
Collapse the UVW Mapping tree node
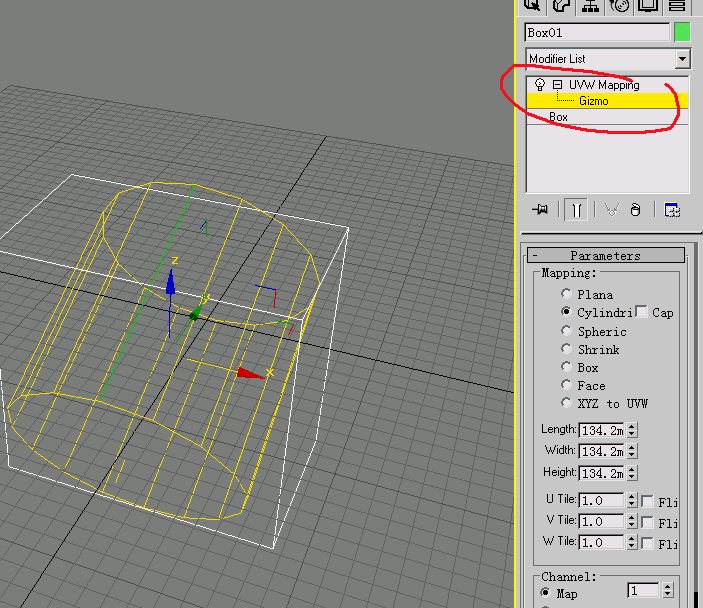point(557,85)
